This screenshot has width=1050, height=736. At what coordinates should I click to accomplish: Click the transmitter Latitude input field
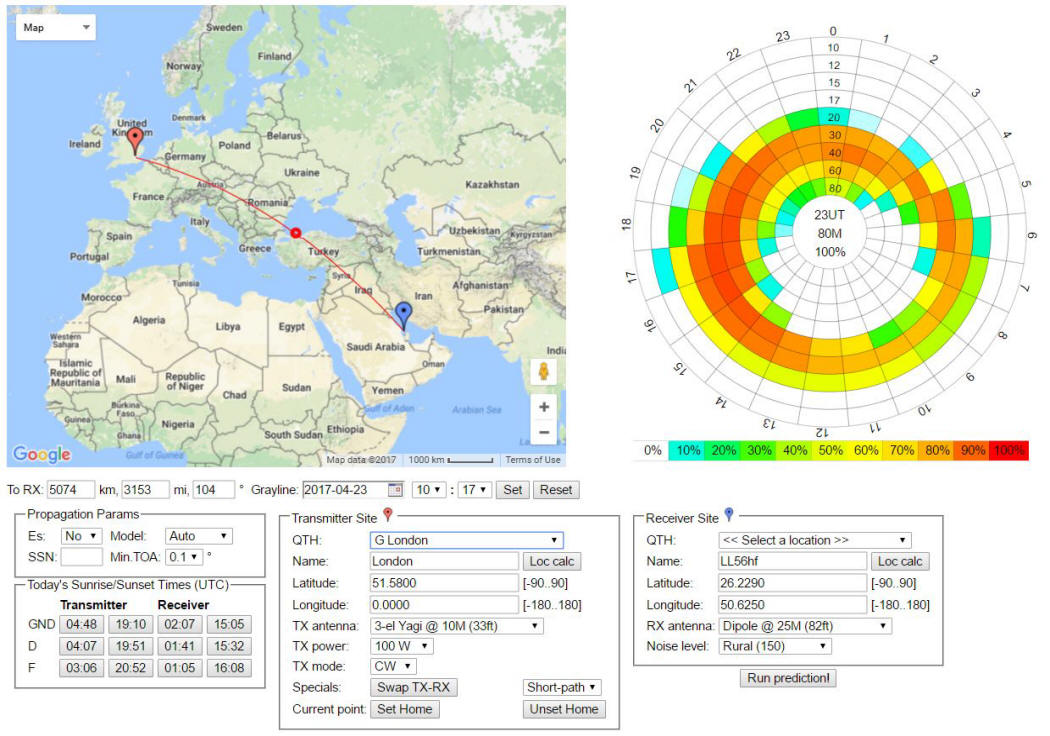click(442, 583)
